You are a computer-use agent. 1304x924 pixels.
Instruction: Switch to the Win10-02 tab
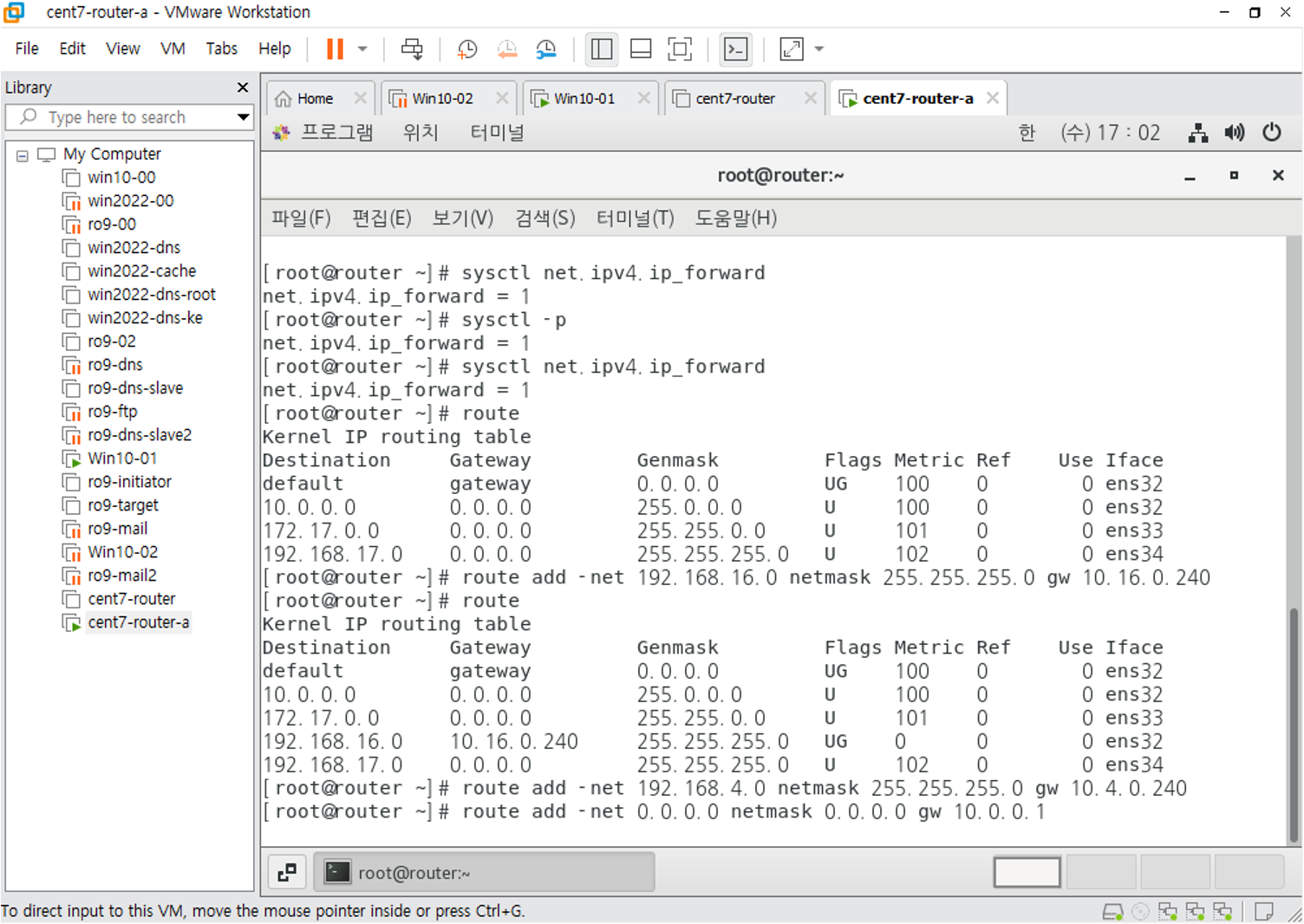click(442, 99)
